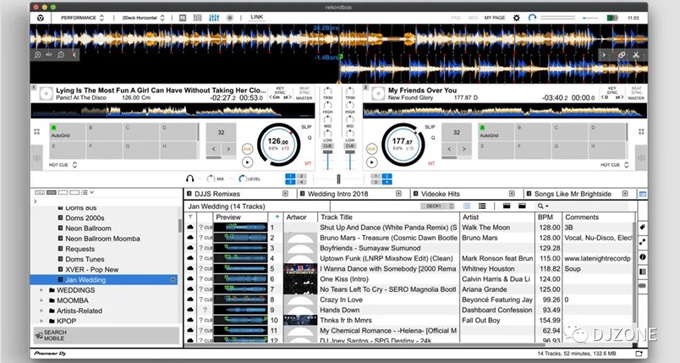Click the record icon in top toolbar
The width and height of the screenshot is (680, 363).
230,18
